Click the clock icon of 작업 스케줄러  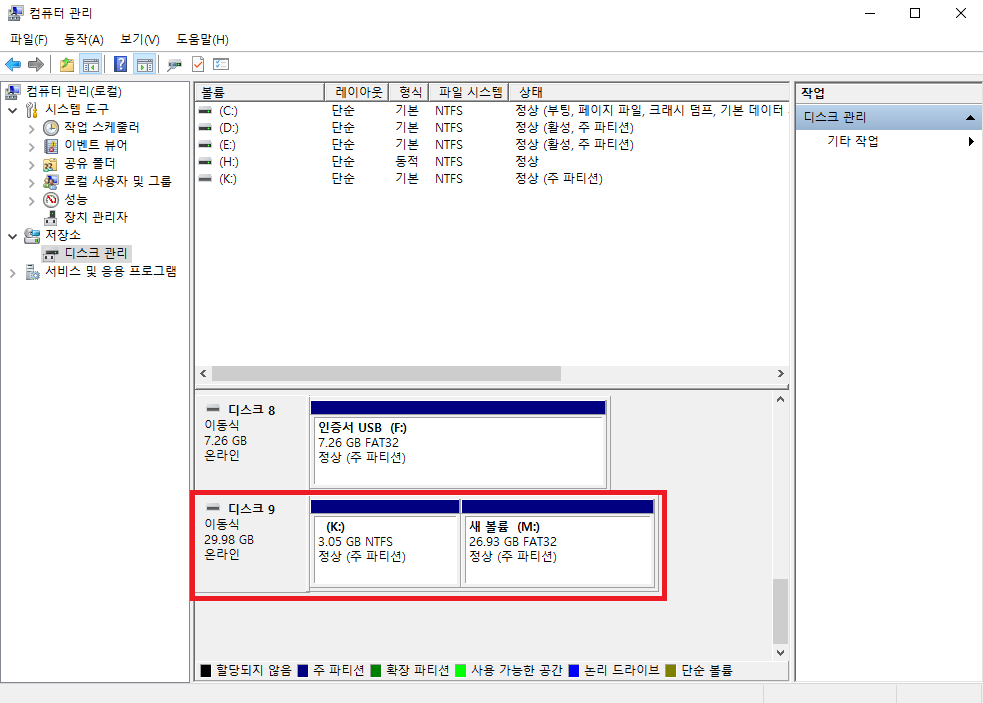51,127
